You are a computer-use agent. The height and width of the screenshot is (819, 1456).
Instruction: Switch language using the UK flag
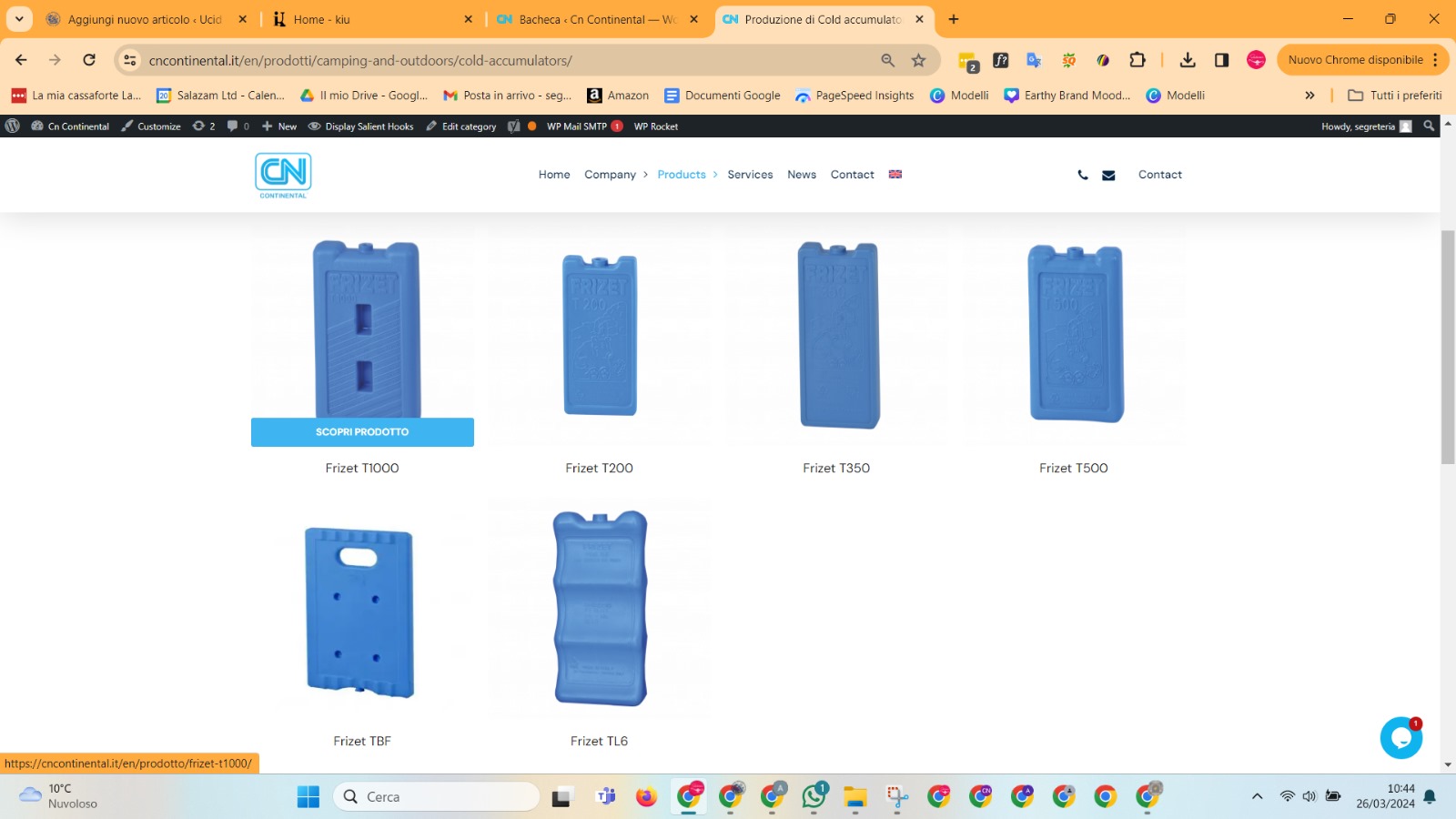895,174
